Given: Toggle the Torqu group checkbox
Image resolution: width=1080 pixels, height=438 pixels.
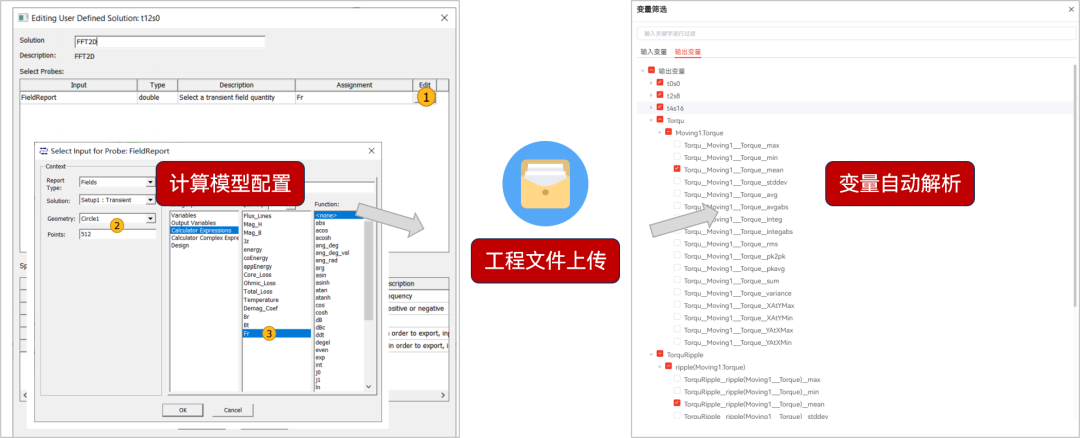Looking at the screenshot, I should pyautogui.click(x=660, y=120).
